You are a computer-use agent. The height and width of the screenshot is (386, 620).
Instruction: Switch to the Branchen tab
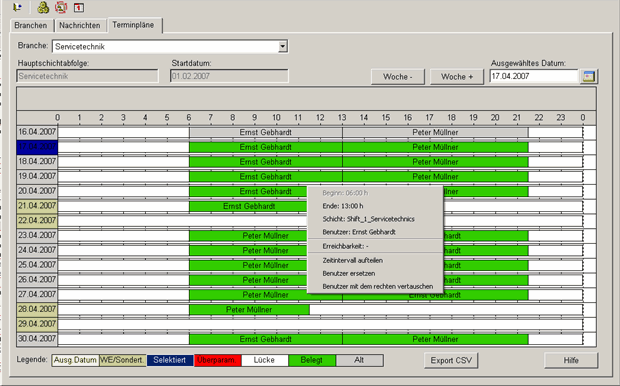click(x=30, y=25)
